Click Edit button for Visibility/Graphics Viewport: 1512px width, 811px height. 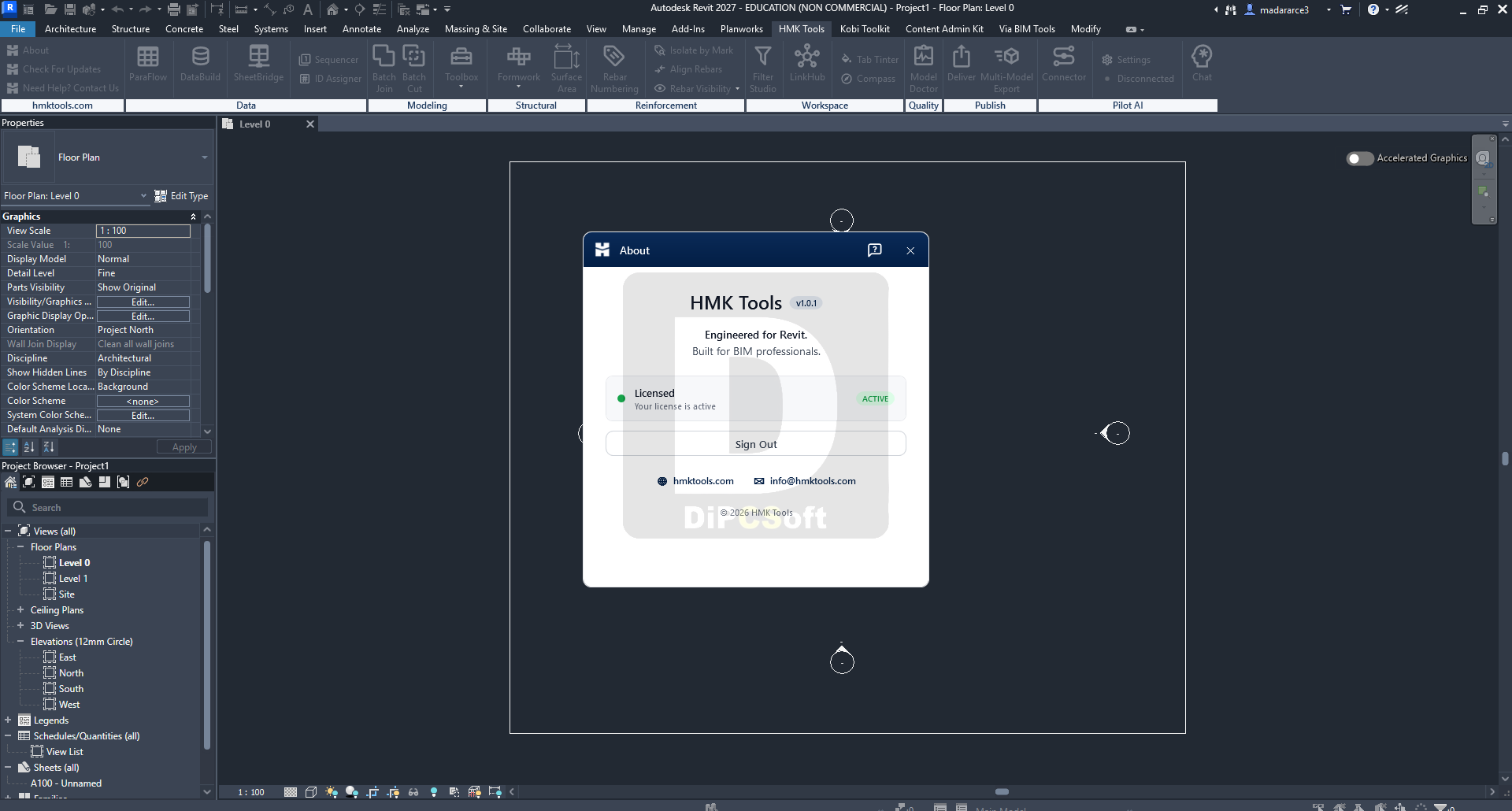[x=143, y=302]
